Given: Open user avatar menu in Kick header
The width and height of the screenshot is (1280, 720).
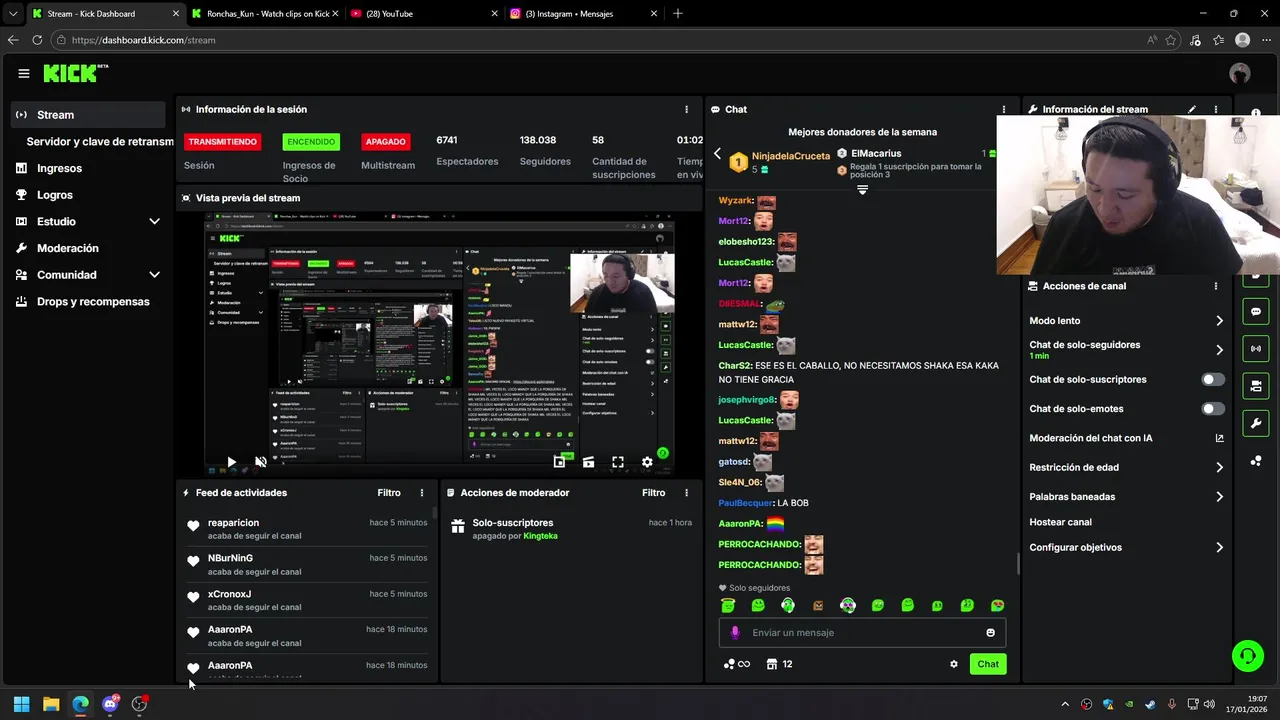Looking at the screenshot, I should pyautogui.click(x=1240, y=73).
